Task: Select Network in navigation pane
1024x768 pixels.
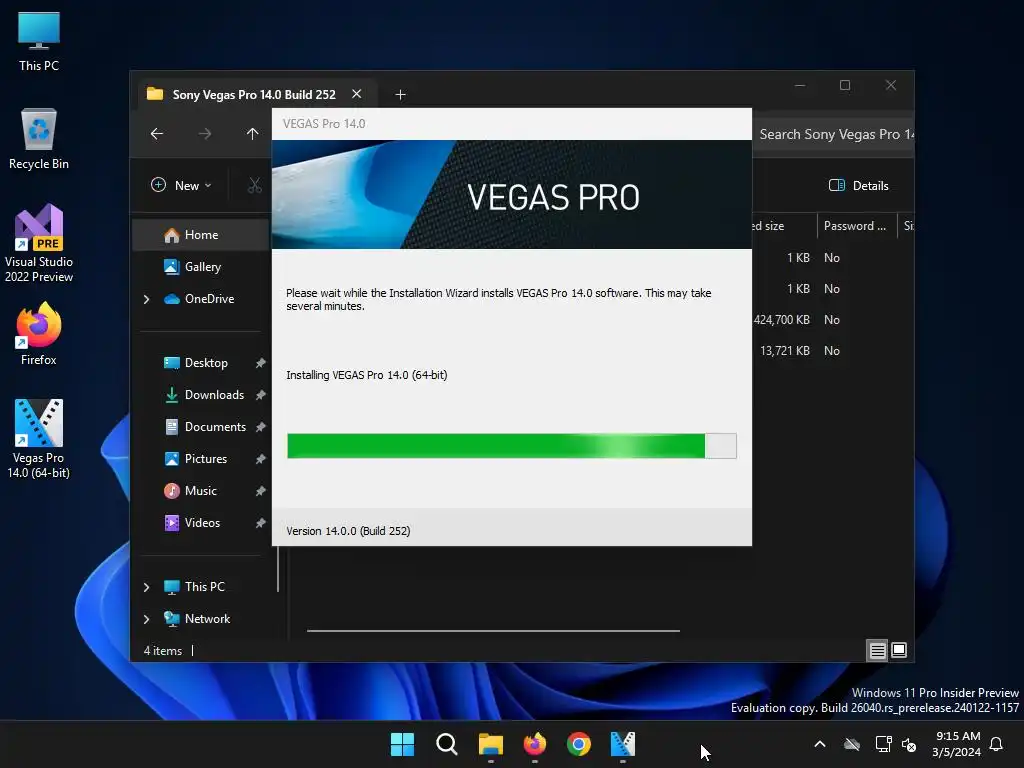Action: (x=197, y=619)
